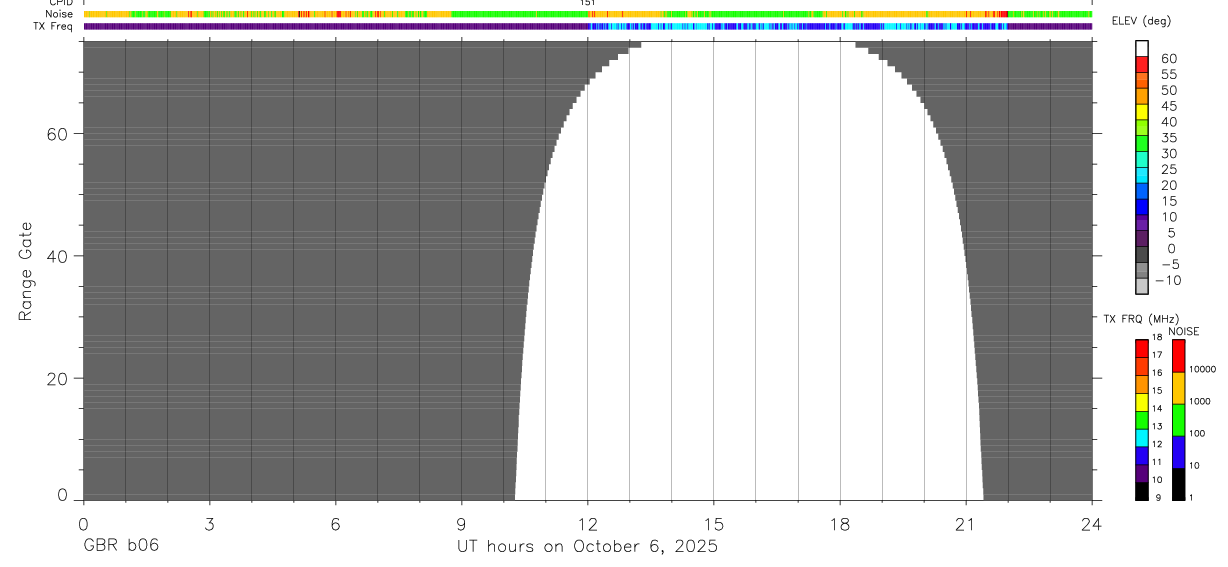The image size is (1228, 567).
Task: Click the TX Freq color strip above the plot
Action: pyautogui.click(x=587, y=26)
